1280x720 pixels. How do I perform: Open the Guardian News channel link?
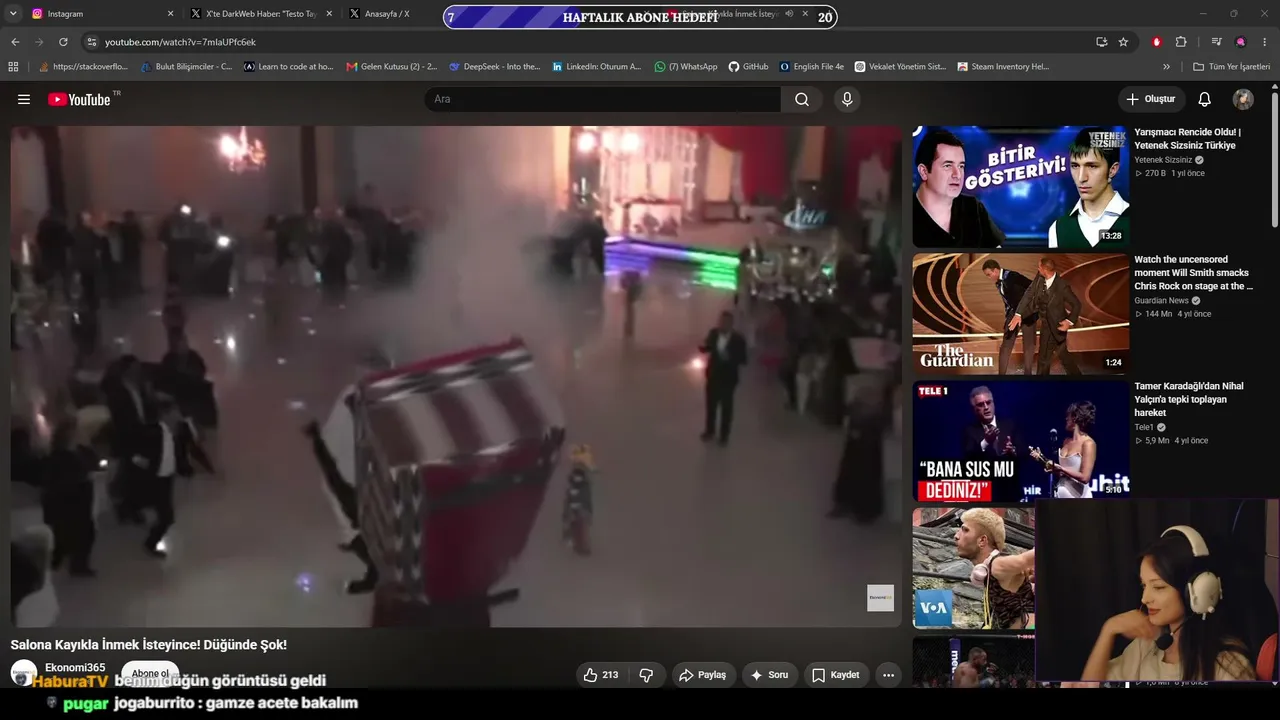1162,300
